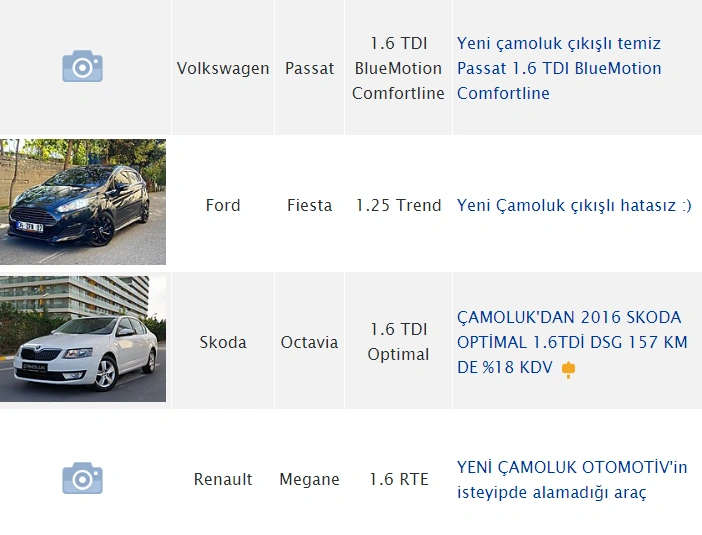702x535 pixels.
Task: Open the dark Ford Fiesta photo thumbnail
Action: [83, 204]
